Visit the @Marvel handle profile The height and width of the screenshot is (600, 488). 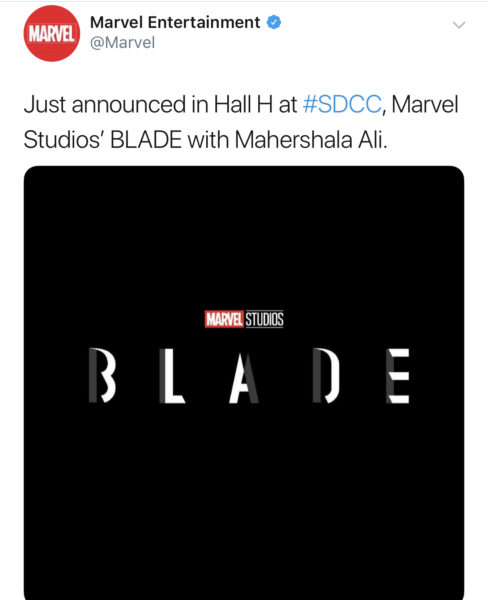pos(122,42)
